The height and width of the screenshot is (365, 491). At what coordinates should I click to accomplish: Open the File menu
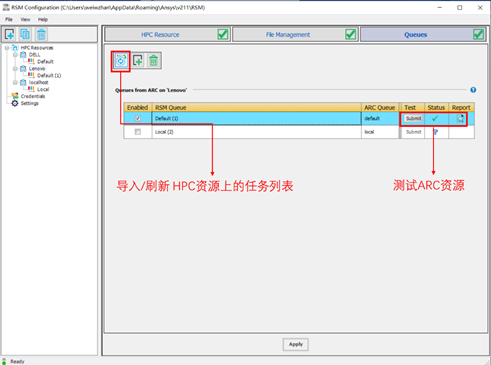point(9,19)
